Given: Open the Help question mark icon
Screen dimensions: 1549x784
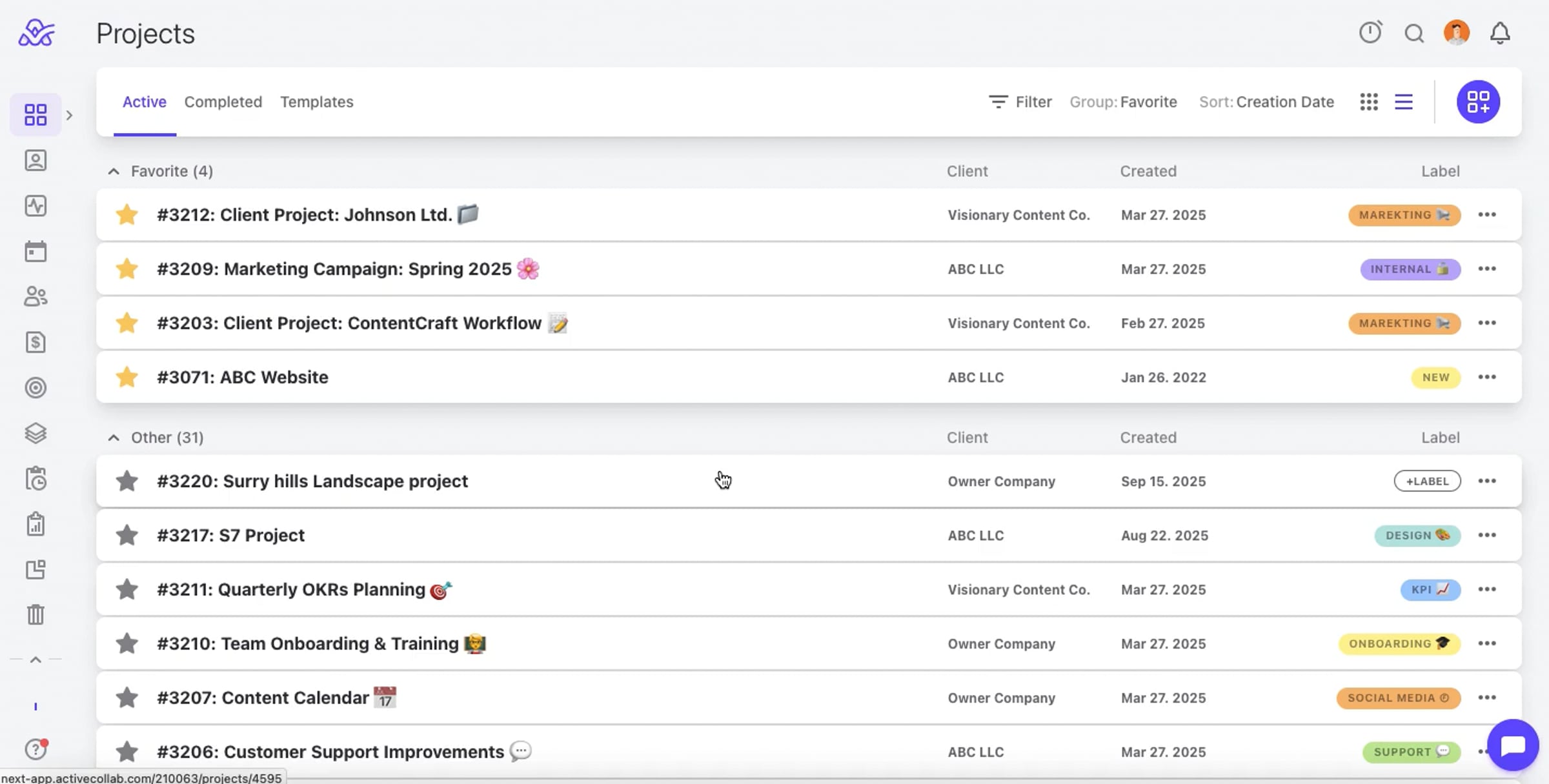Looking at the screenshot, I should coord(36,749).
